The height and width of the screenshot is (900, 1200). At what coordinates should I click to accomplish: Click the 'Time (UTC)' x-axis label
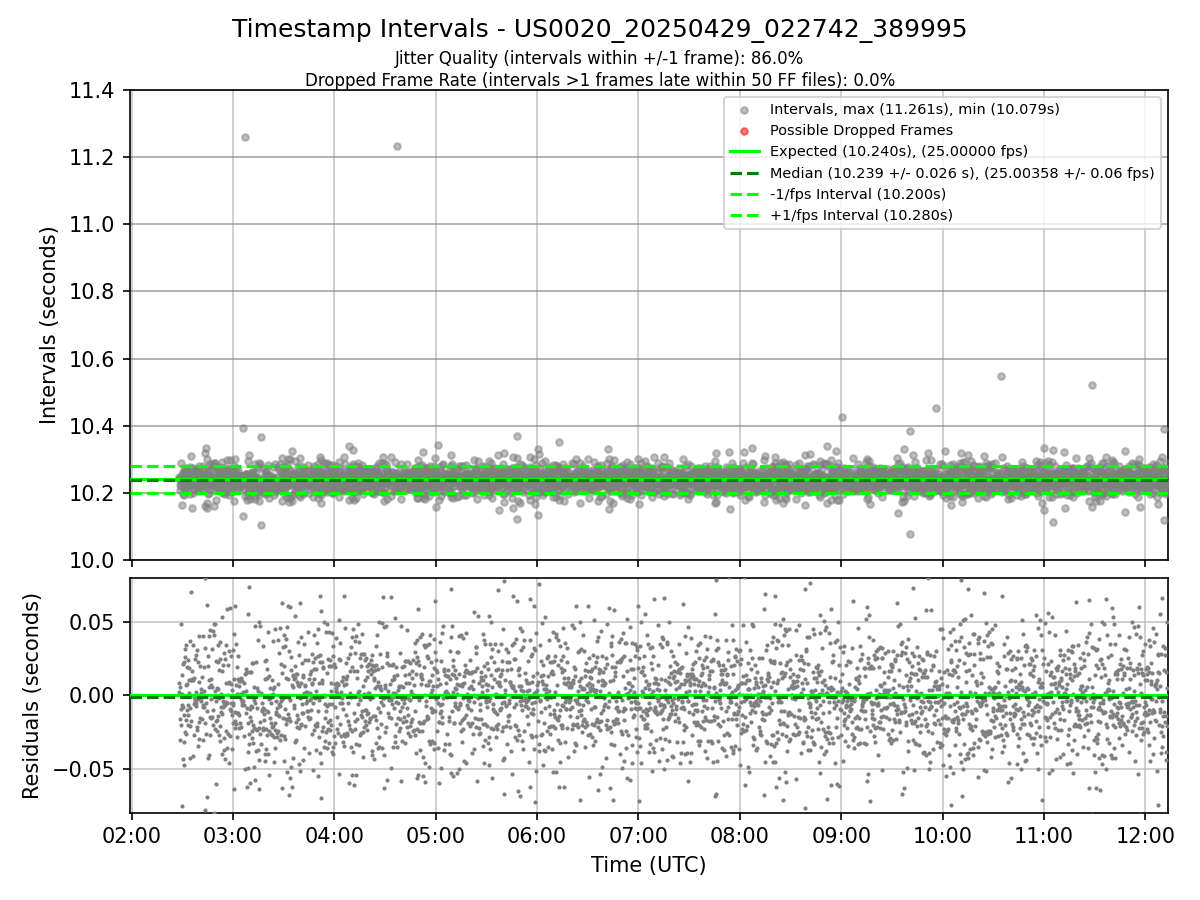(648, 865)
